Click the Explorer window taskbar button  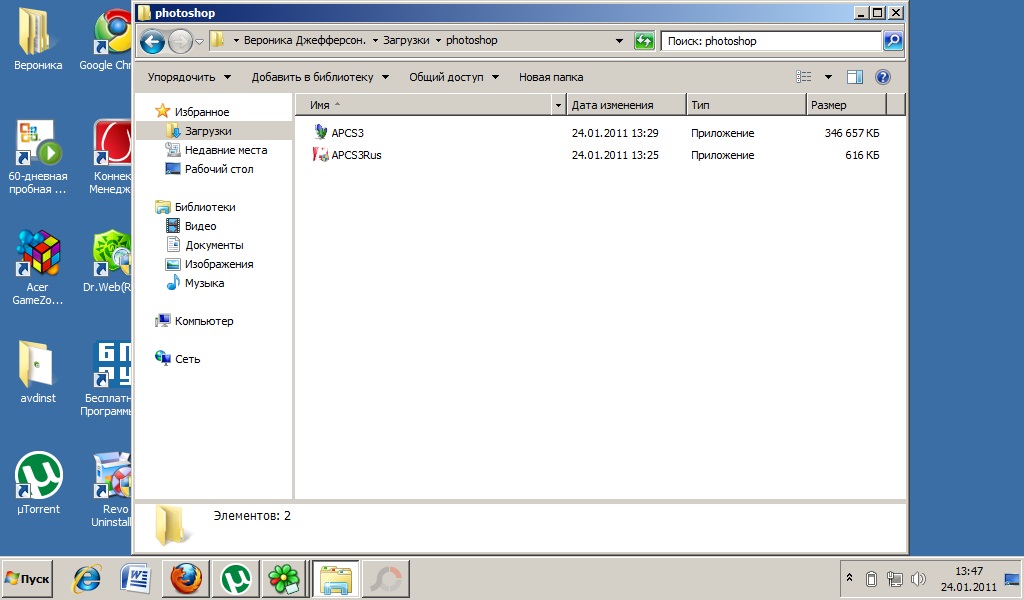[x=336, y=578]
